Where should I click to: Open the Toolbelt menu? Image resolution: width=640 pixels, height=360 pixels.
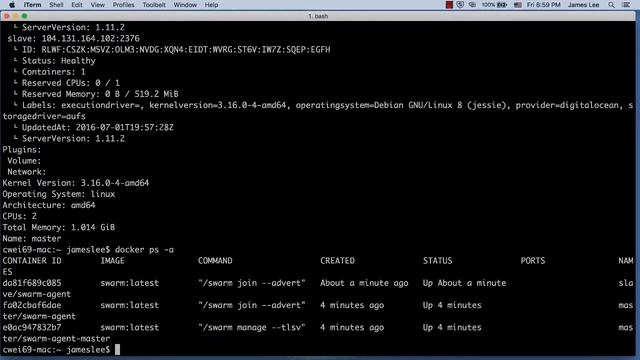(154, 5)
